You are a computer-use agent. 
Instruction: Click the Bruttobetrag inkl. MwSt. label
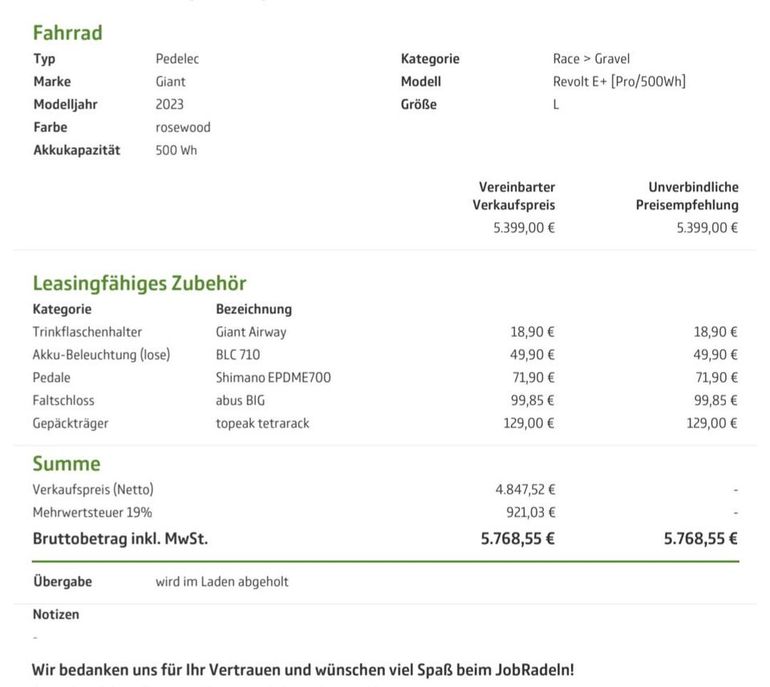coord(120,539)
